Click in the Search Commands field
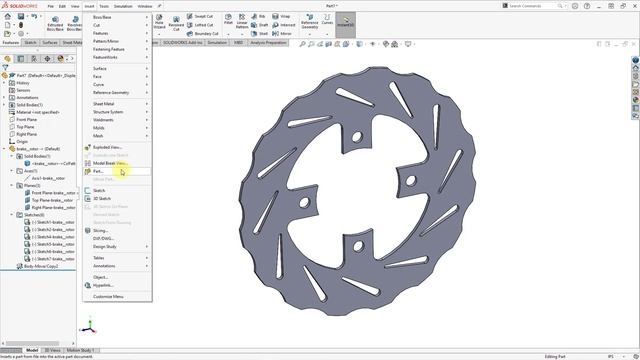Viewport: 640px width, 360px height. (x=533, y=6)
